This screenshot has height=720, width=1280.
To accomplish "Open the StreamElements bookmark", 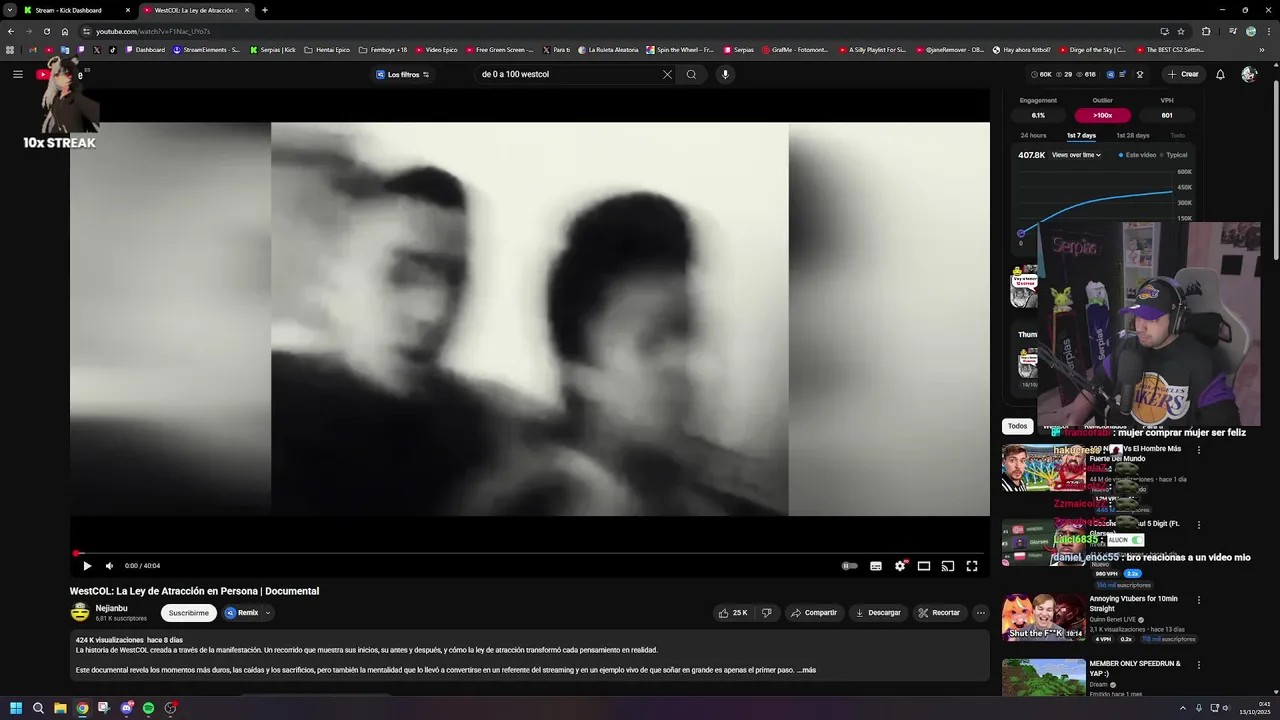I will (206, 49).
